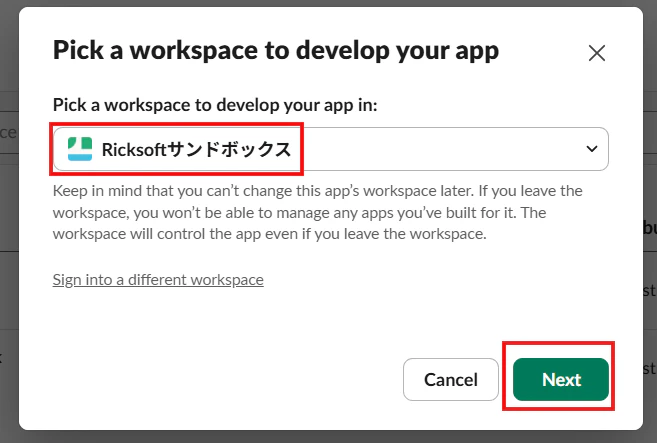
Task: Close the workspace picker dialog
Action: tap(597, 53)
